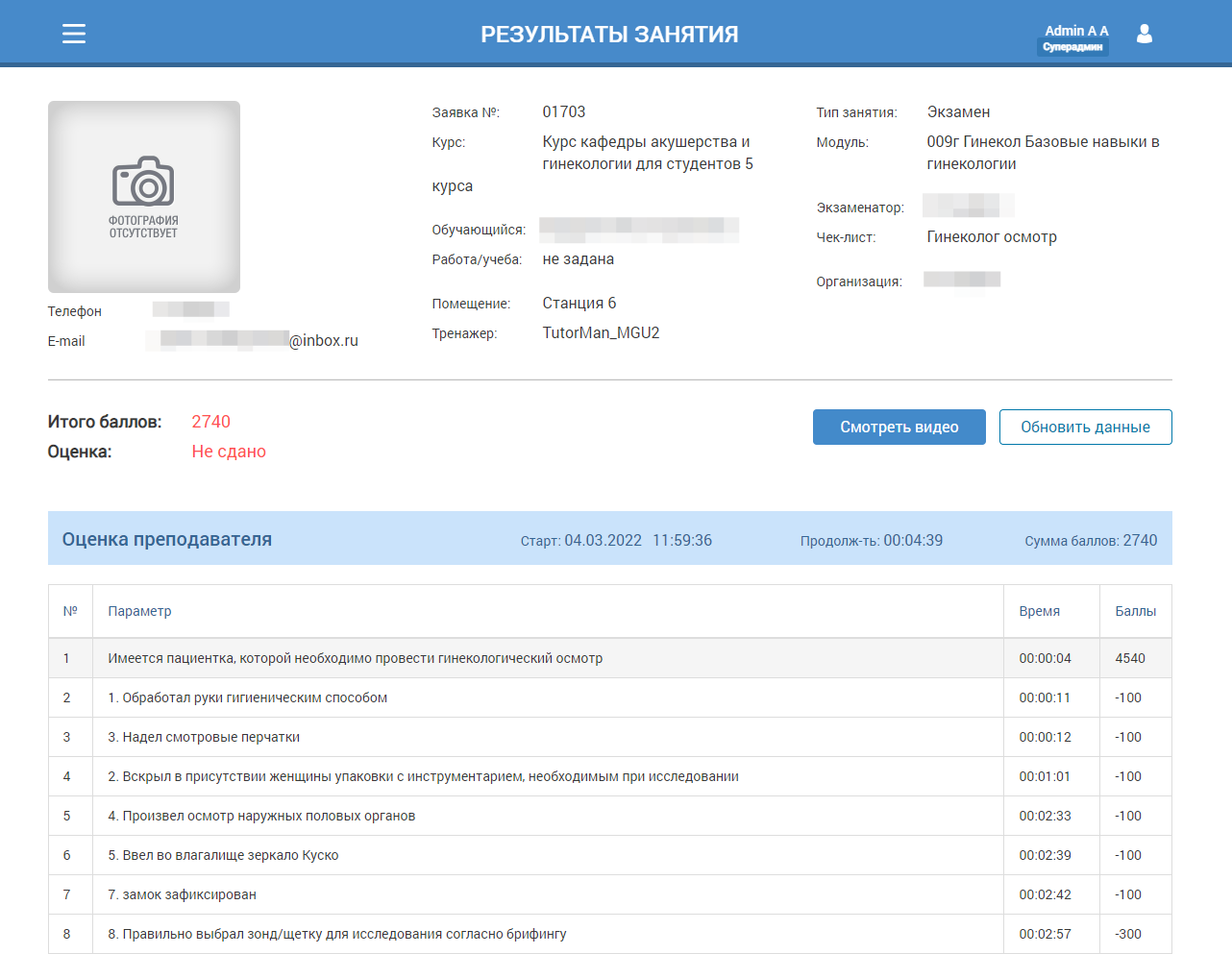The image size is (1232, 954).
Task: Click the Баллы column header
Action: click(x=1135, y=611)
